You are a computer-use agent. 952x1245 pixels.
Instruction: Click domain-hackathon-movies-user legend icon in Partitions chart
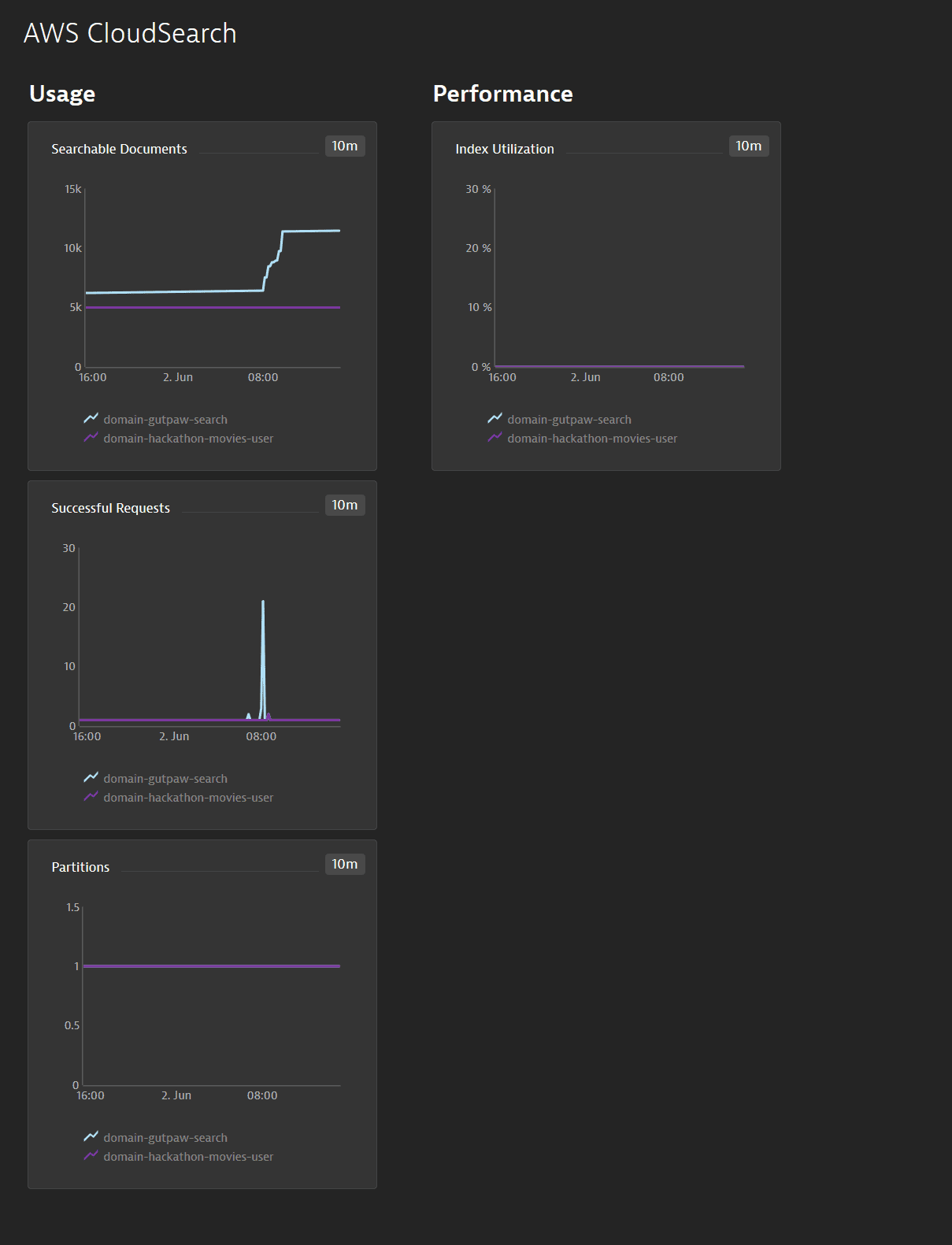91,1155
